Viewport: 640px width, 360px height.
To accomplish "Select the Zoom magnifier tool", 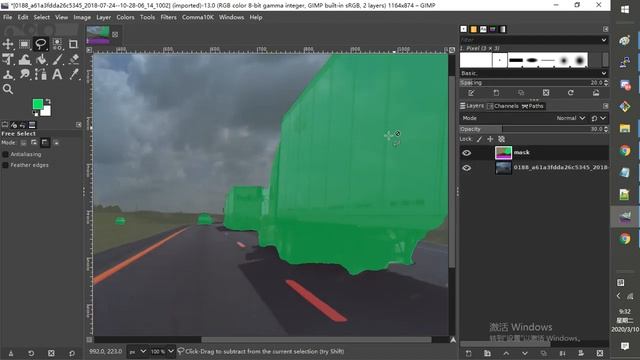I will 8,89.
